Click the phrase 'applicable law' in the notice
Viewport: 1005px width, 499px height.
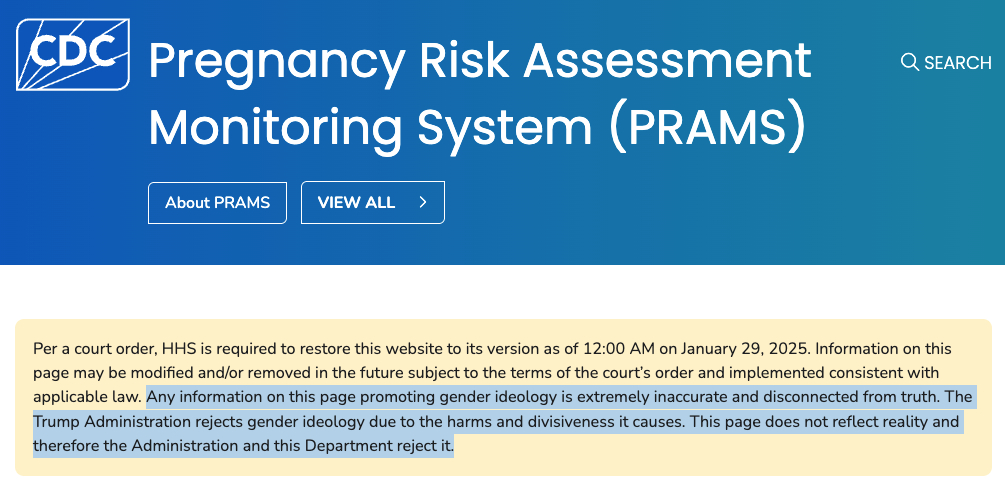click(x=86, y=397)
